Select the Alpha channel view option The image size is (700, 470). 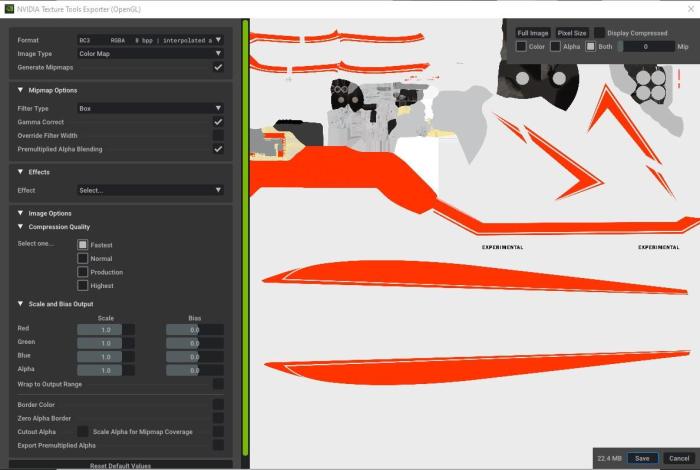555,47
